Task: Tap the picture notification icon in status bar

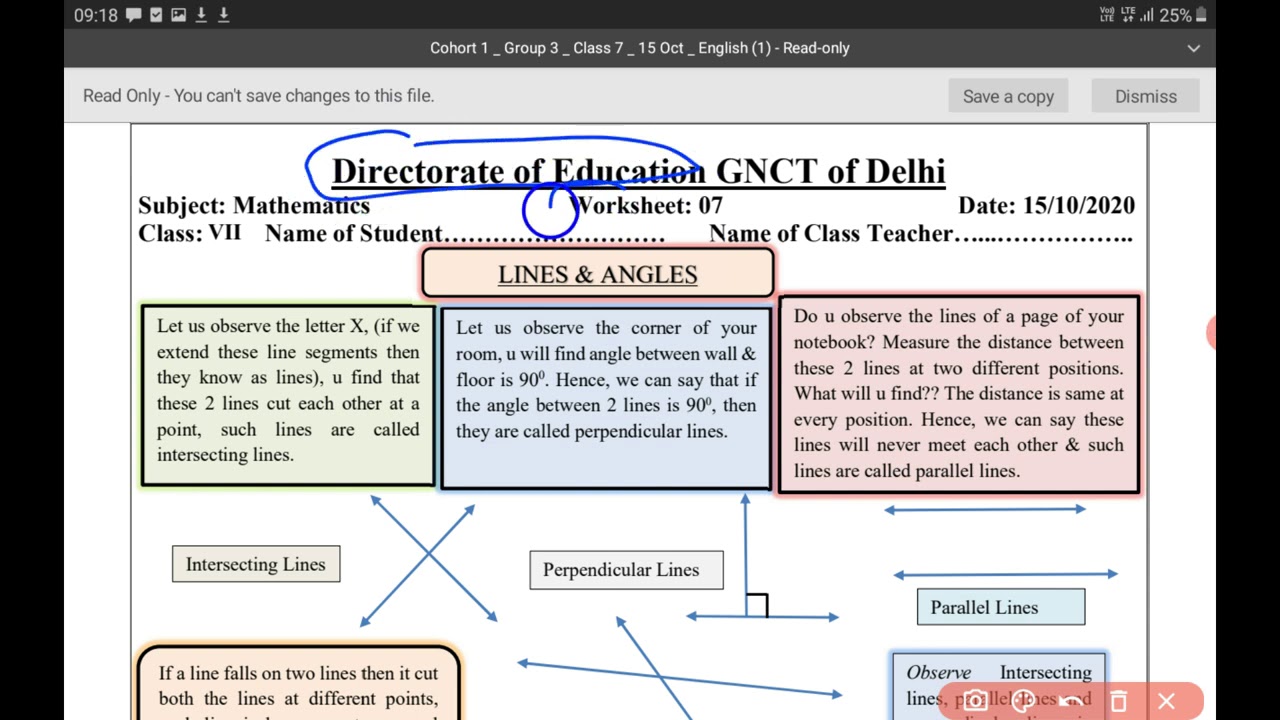Action: [x=178, y=15]
